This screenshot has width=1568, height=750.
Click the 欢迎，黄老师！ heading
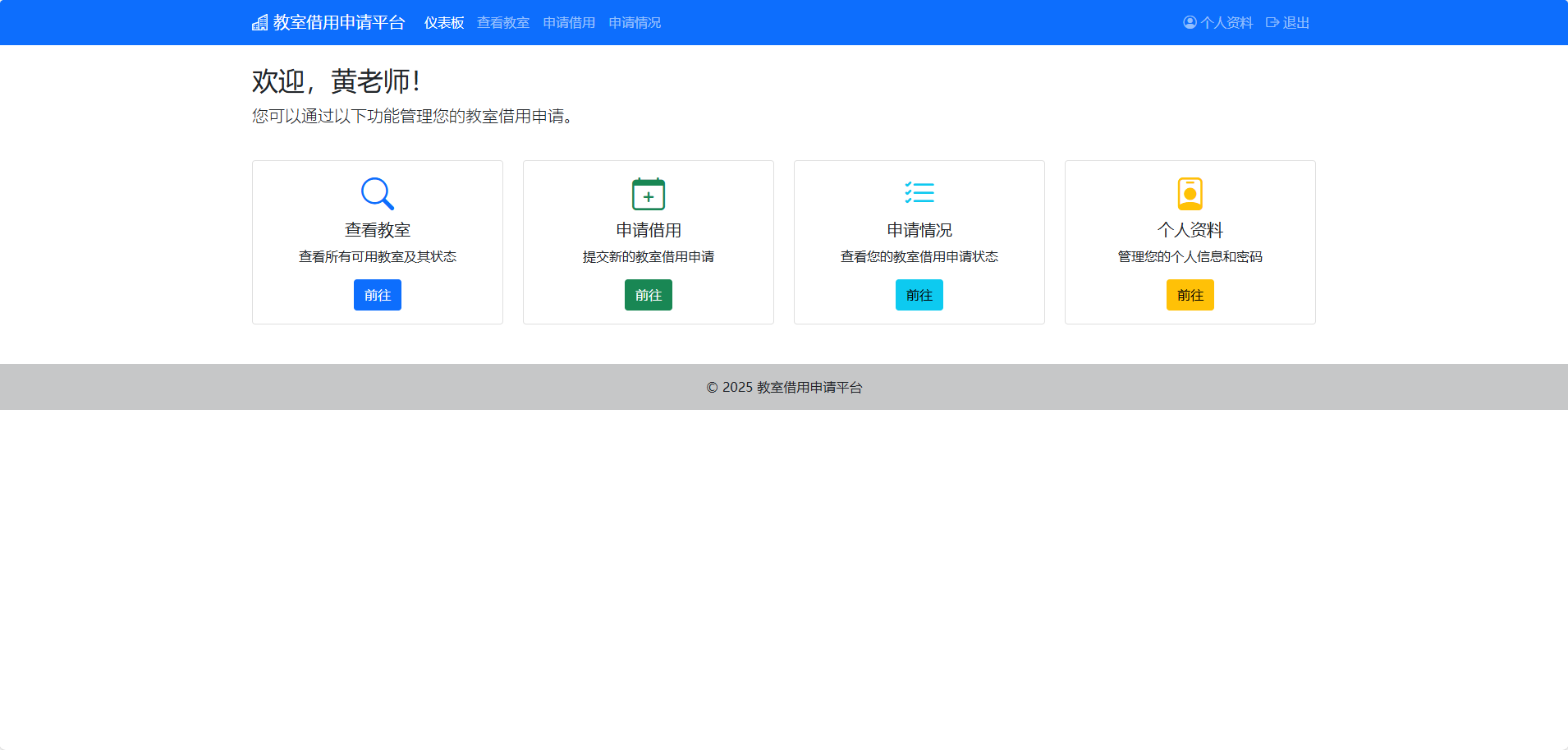337,81
